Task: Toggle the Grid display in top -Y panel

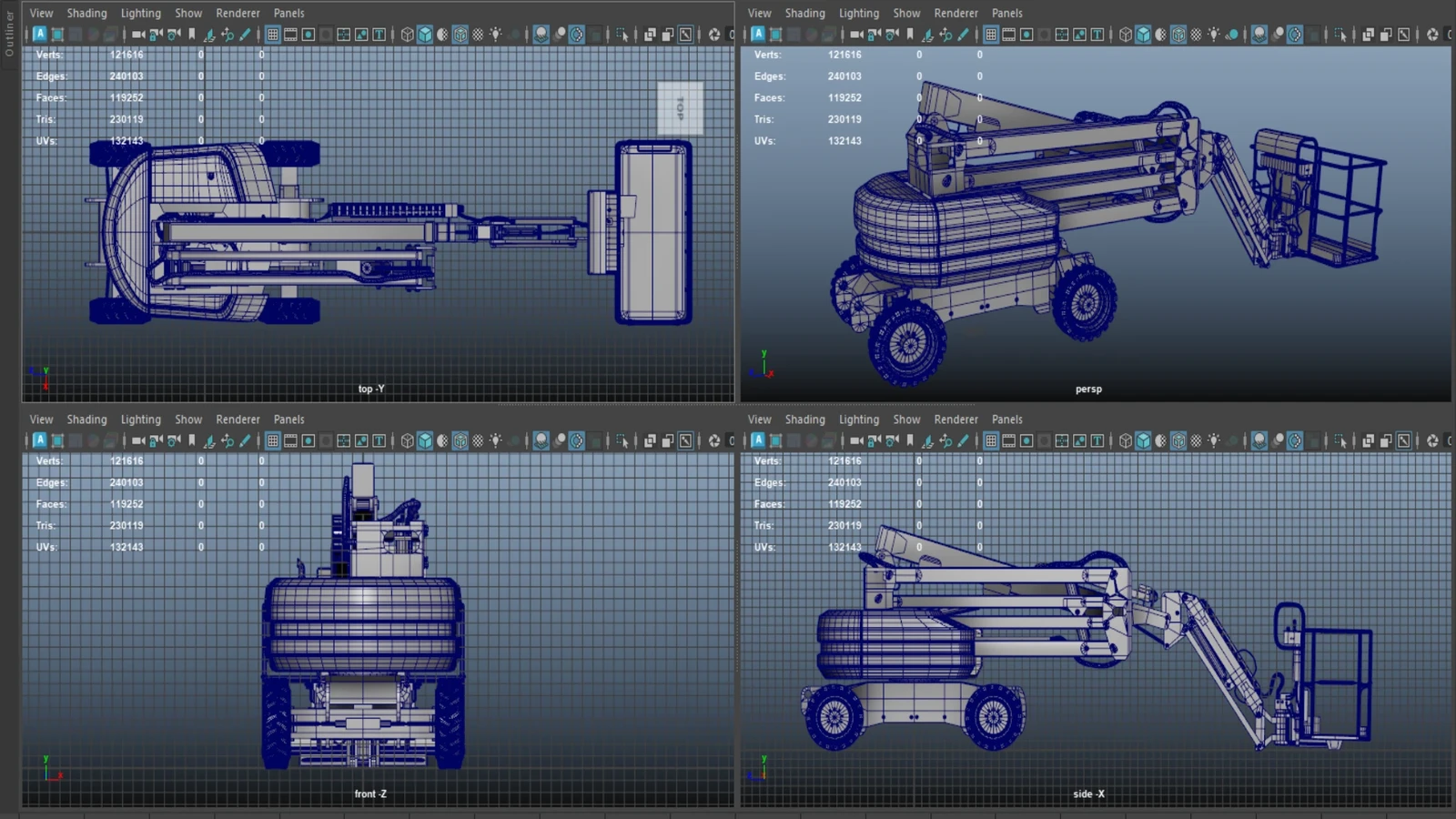Action: (273, 35)
